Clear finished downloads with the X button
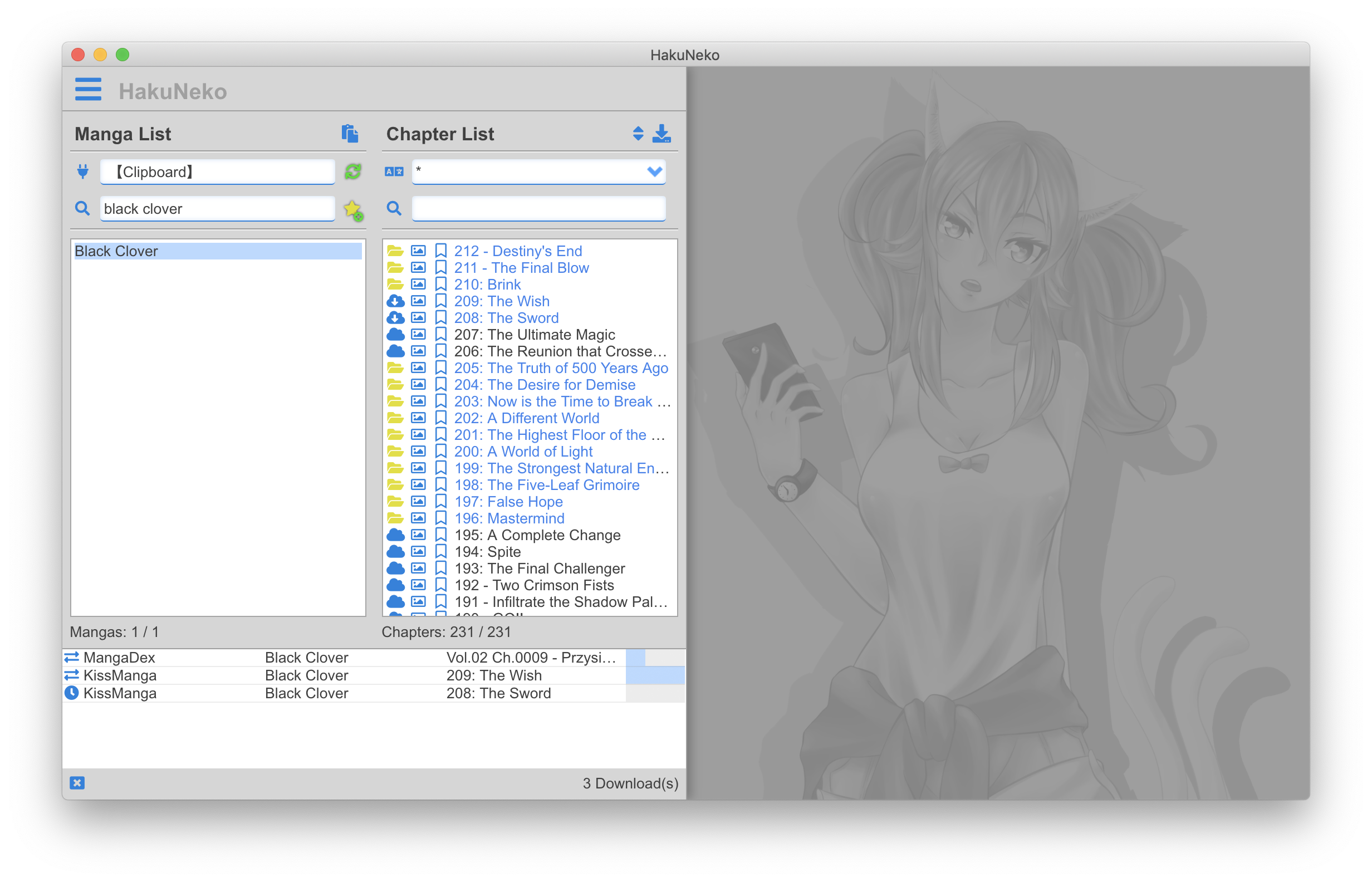1372x882 pixels. tap(77, 782)
